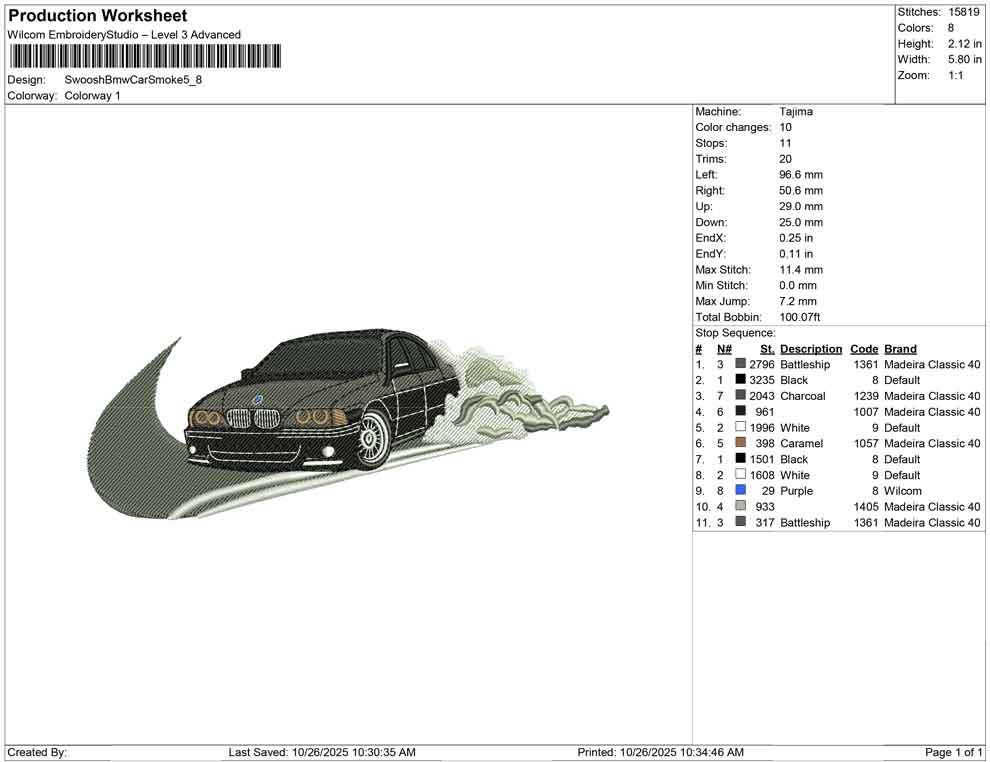Image resolution: width=990 pixels, height=762 pixels.
Task: Select the Black swatch with 3235 stitches
Action: tap(740, 380)
